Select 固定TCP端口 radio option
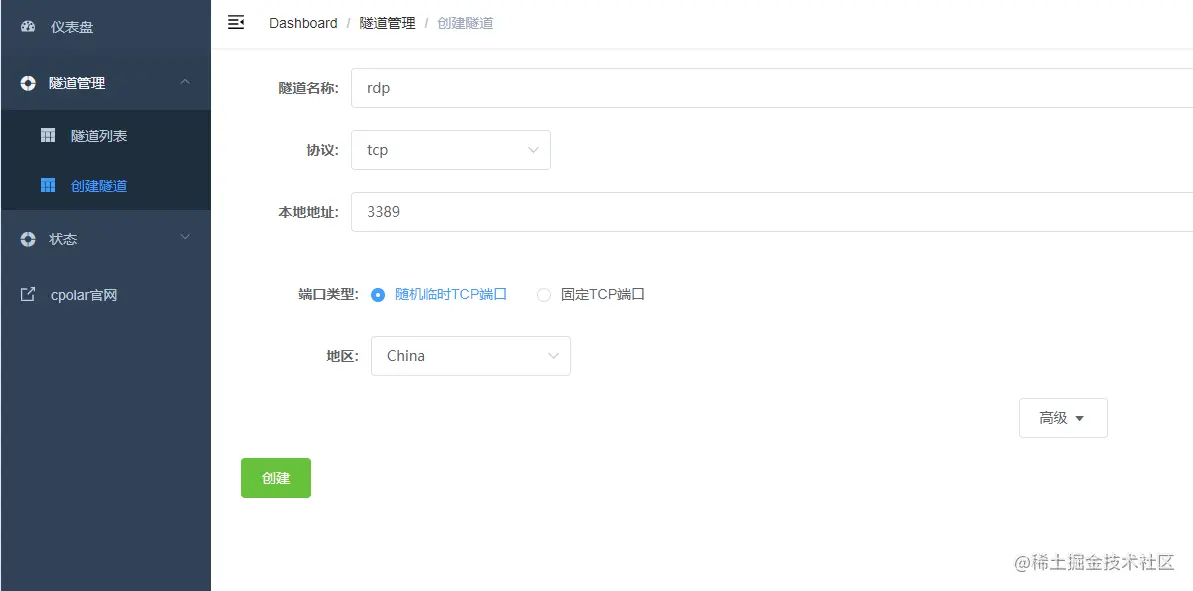 tap(591, 294)
